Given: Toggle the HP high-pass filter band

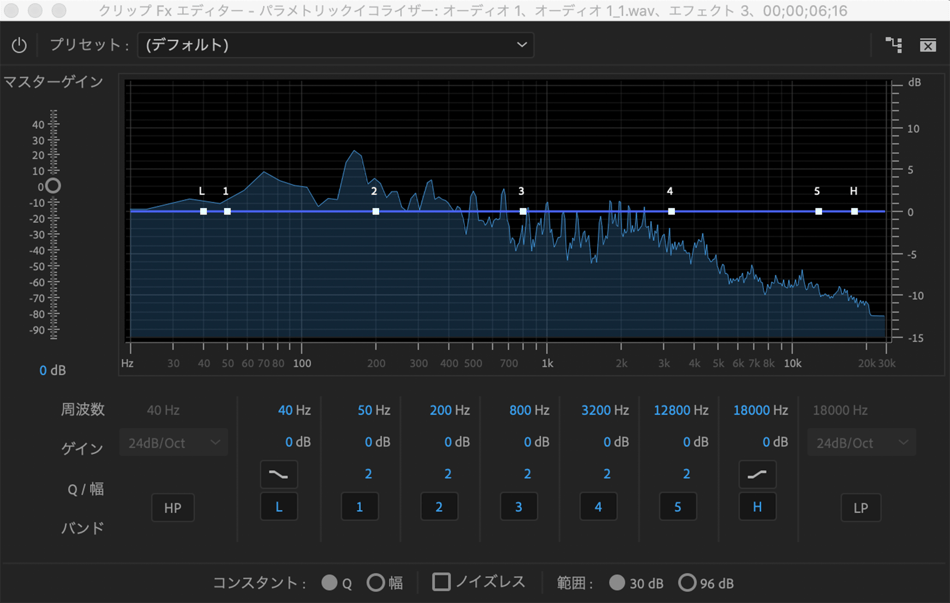Looking at the screenshot, I should pyautogui.click(x=172, y=507).
